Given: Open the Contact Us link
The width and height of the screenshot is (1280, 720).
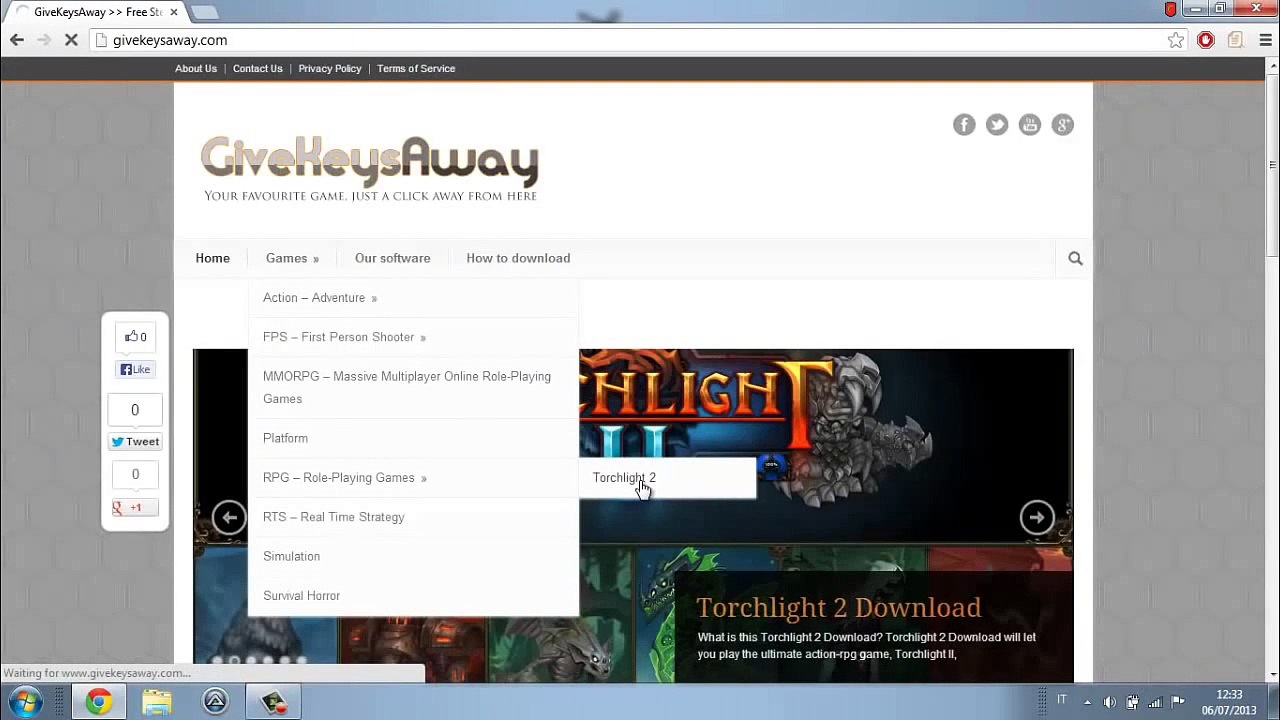Looking at the screenshot, I should tap(257, 69).
